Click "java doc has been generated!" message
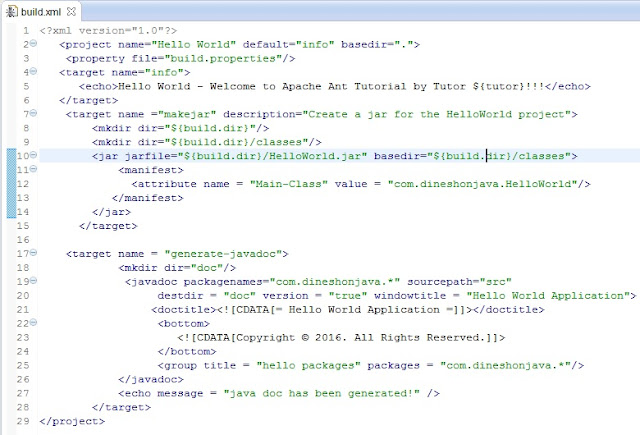The image size is (640, 435). pyautogui.click(x=322, y=393)
